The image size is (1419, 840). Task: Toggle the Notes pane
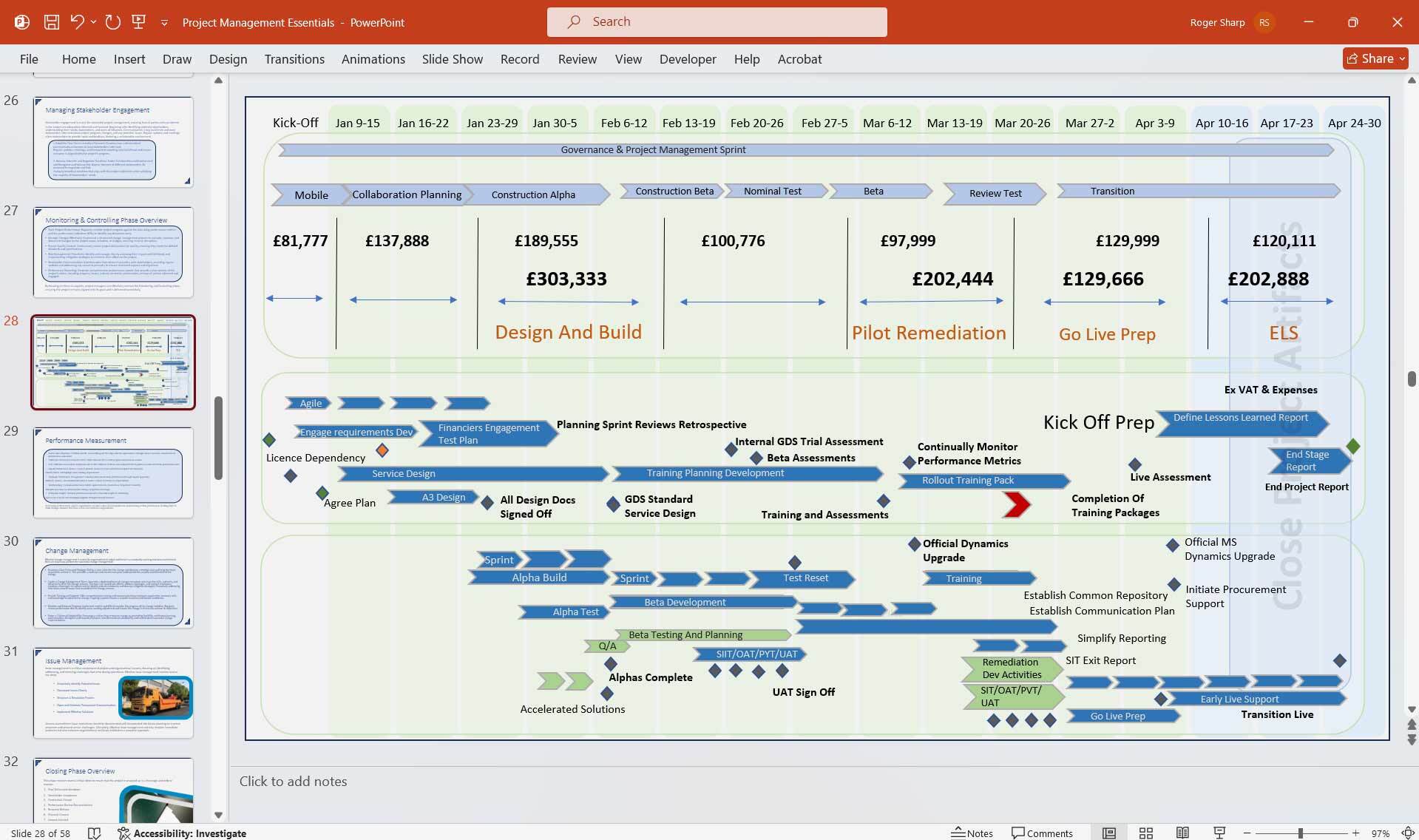pyautogui.click(x=972, y=833)
